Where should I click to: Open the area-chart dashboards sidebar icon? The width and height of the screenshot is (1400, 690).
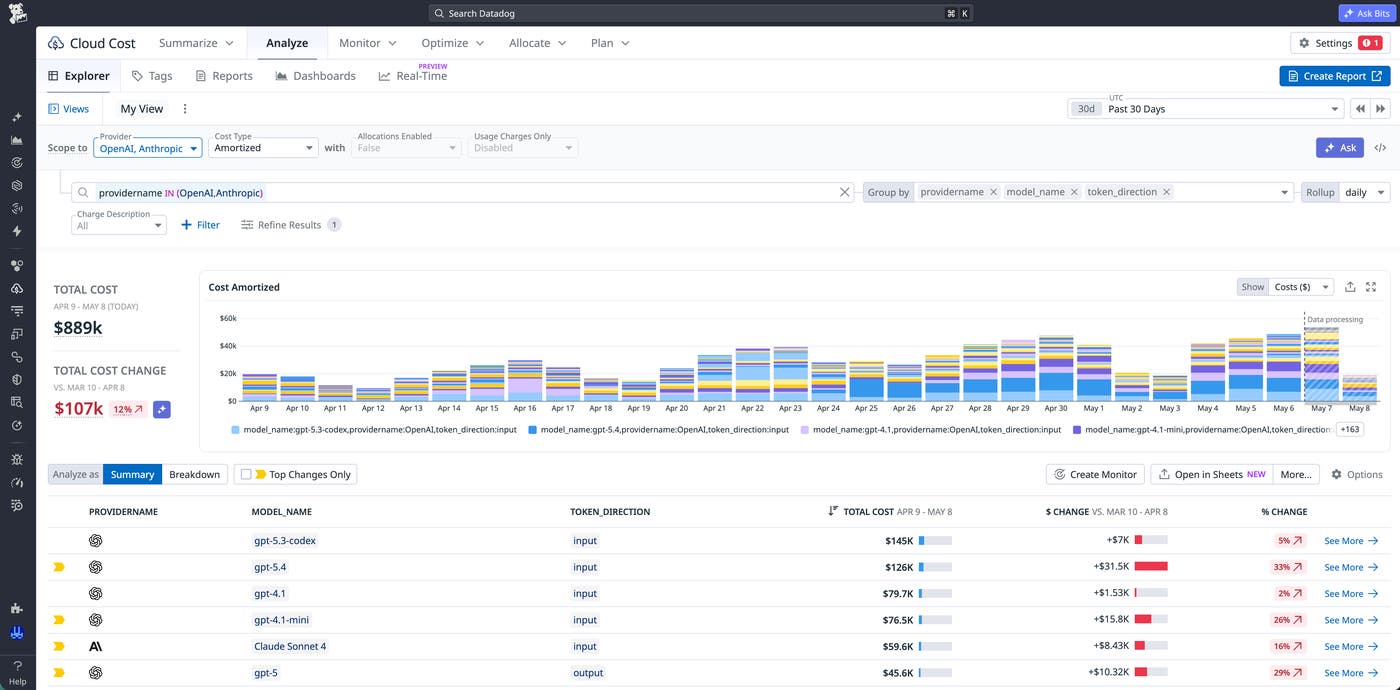click(x=17, y=140)
